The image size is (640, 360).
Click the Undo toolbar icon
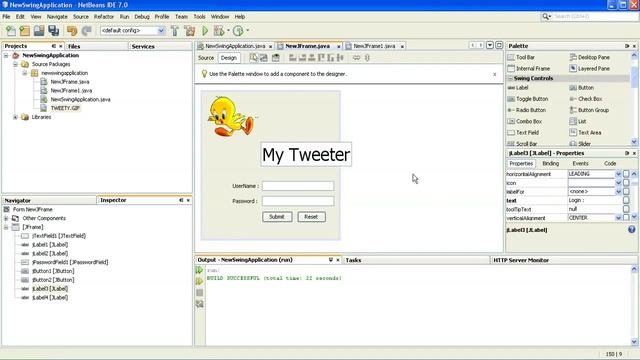point(72,31)
